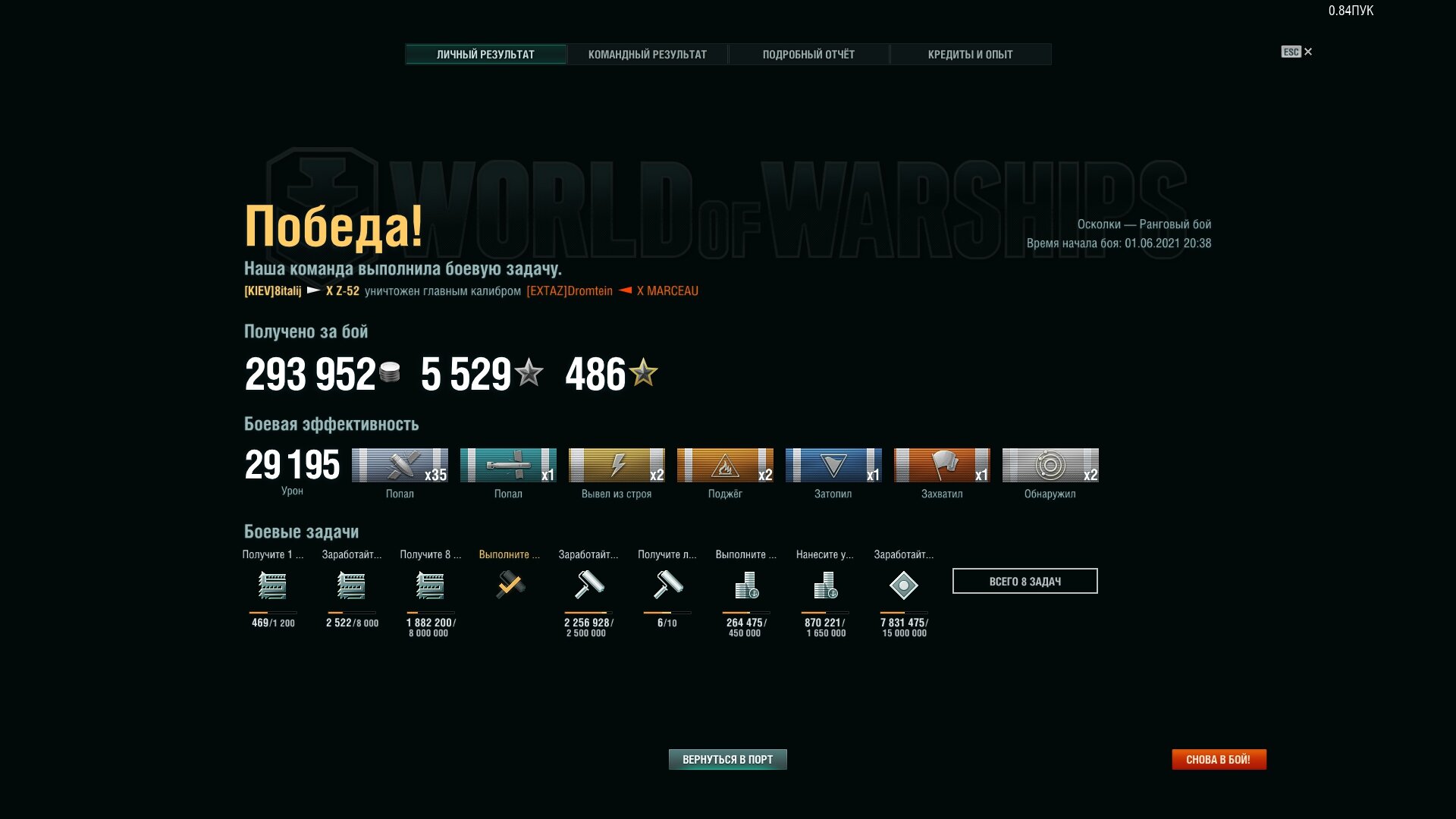Click the progress bar above 469/1 200
Screen dimensions: 1456x819
[272, 613]
